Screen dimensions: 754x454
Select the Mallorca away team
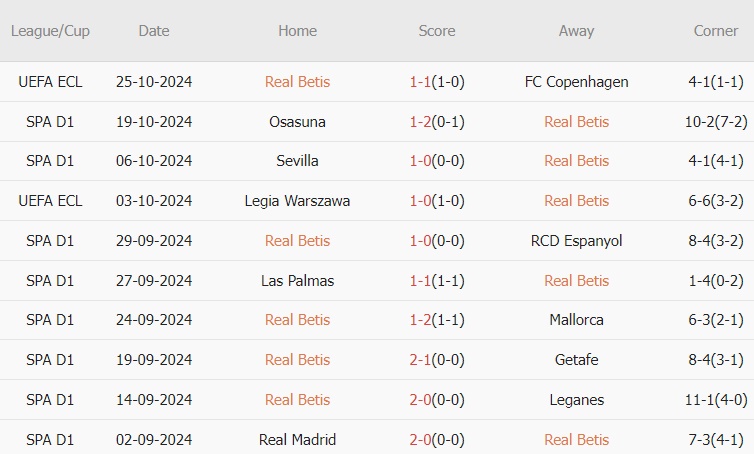pos(576,320)
